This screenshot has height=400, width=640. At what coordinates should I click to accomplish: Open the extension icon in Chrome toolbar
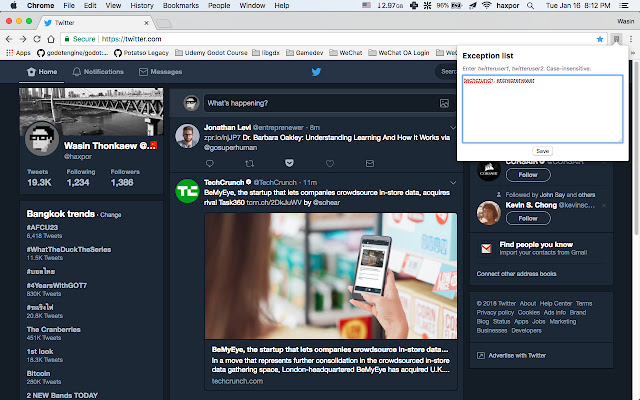616,39
